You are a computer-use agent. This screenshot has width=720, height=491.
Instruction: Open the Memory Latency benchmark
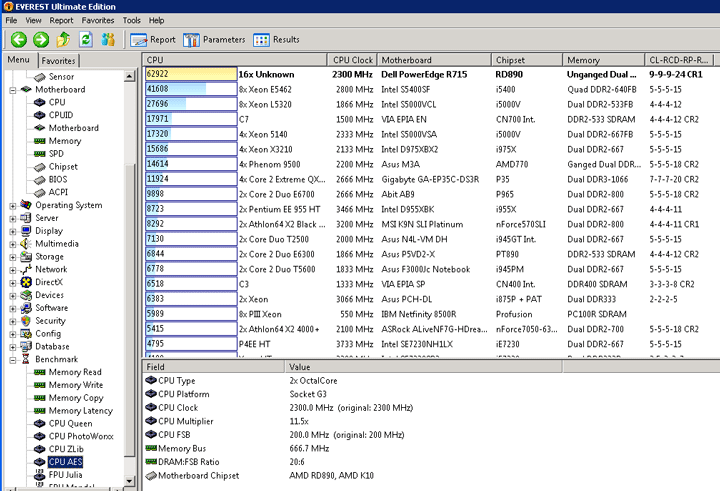80,411
